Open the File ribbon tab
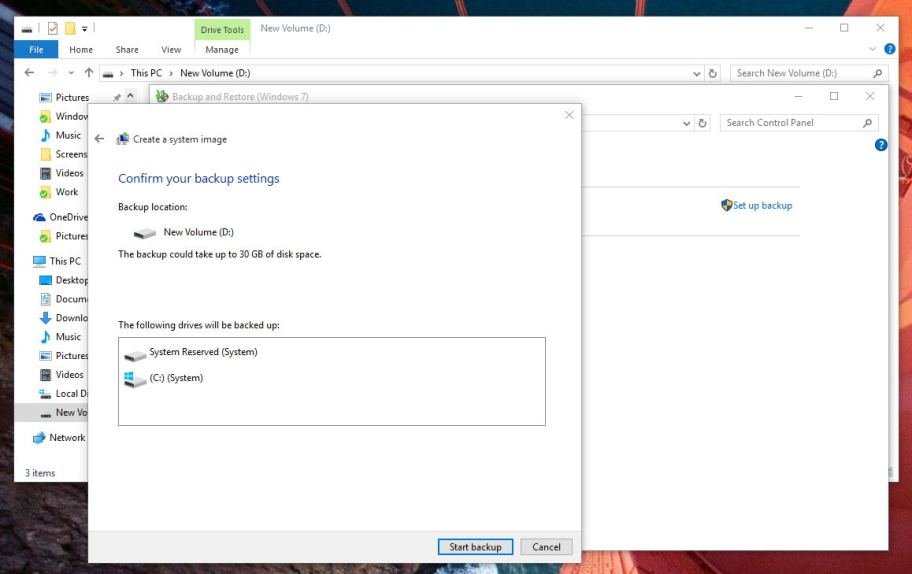Viewport: 912px width, 574px height. pos(36,49)
